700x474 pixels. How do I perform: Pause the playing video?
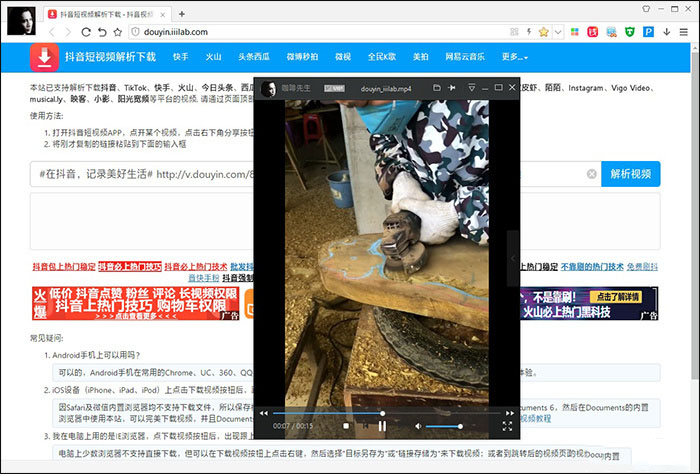coord(382,426)
